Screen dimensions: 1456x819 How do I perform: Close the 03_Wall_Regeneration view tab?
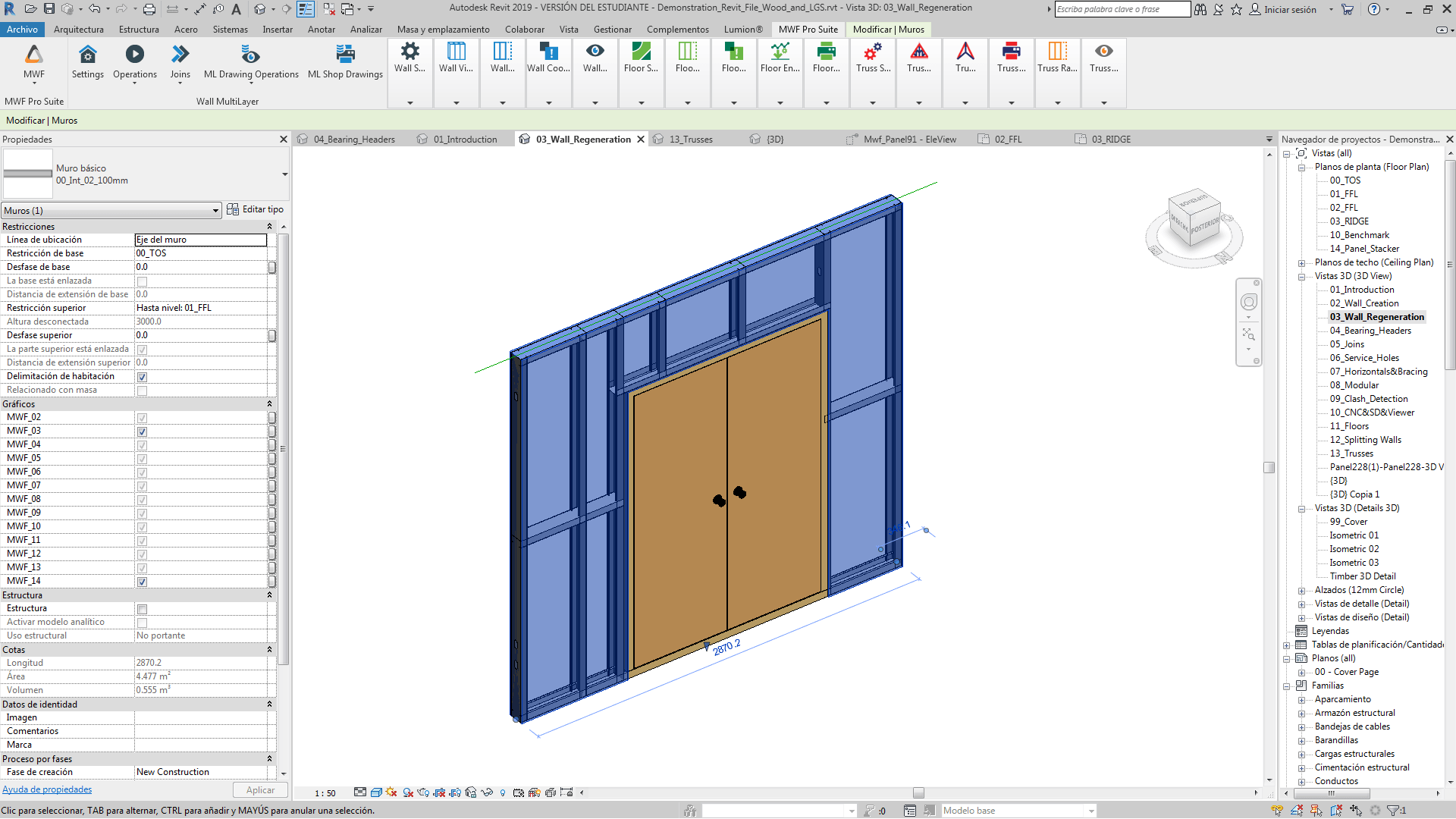[x=641, y=140]
